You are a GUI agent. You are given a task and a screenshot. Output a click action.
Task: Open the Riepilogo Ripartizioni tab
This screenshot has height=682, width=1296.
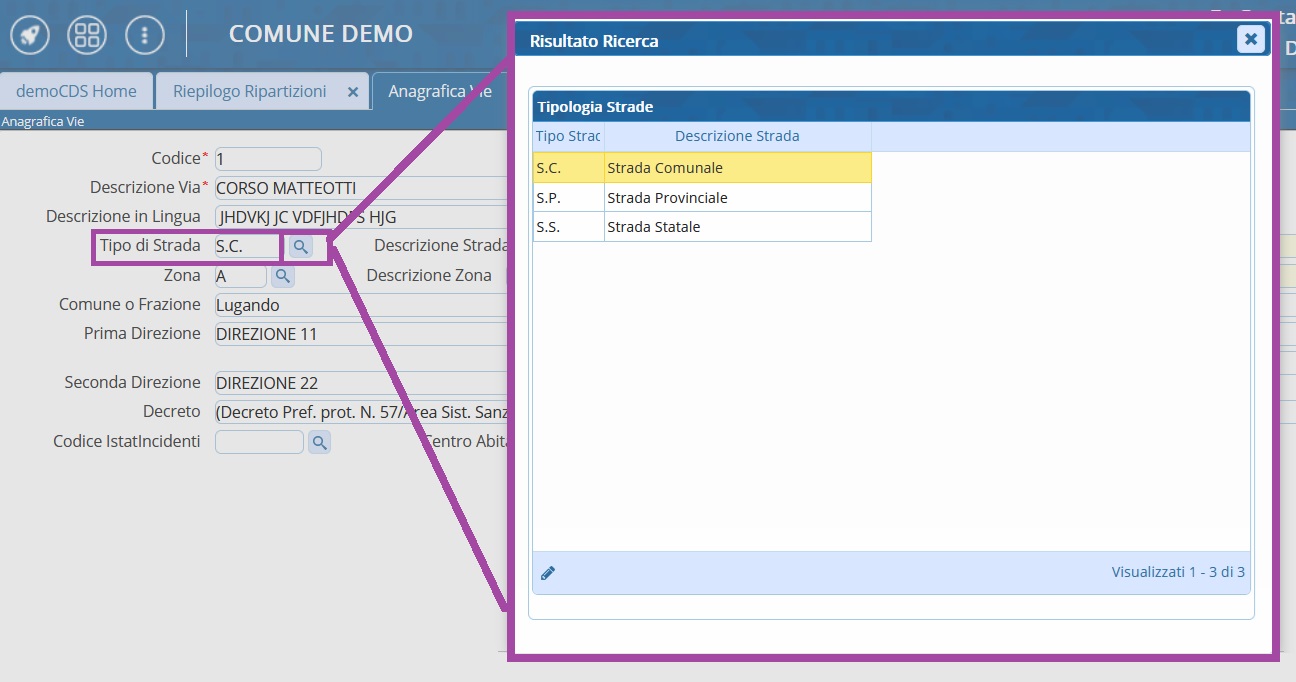coord(249,91)
